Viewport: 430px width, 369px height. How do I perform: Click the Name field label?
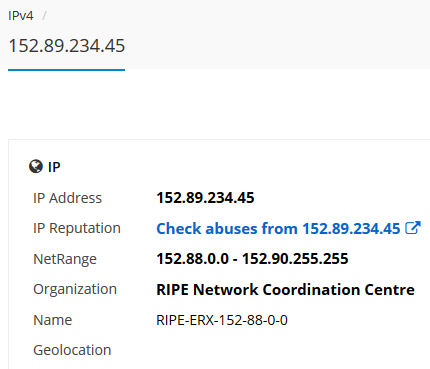52,320
